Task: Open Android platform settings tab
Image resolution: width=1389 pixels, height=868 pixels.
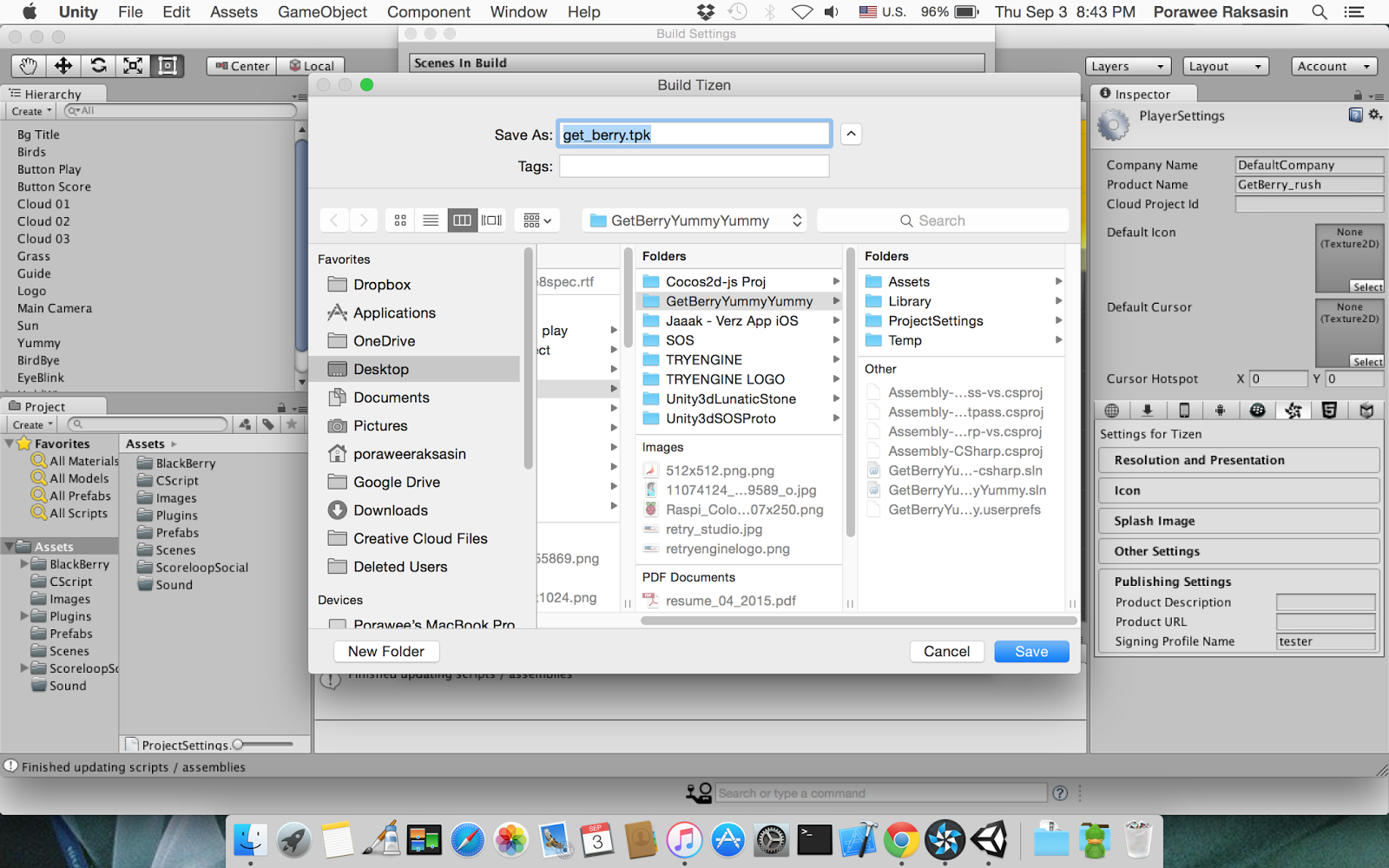Action: click(x=1220, y=411)
